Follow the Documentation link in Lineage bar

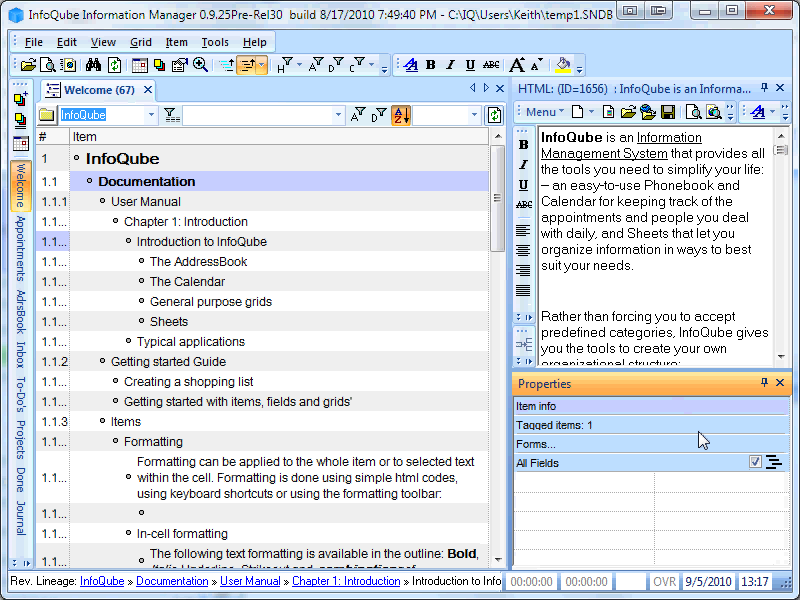[x=172, y=581]
